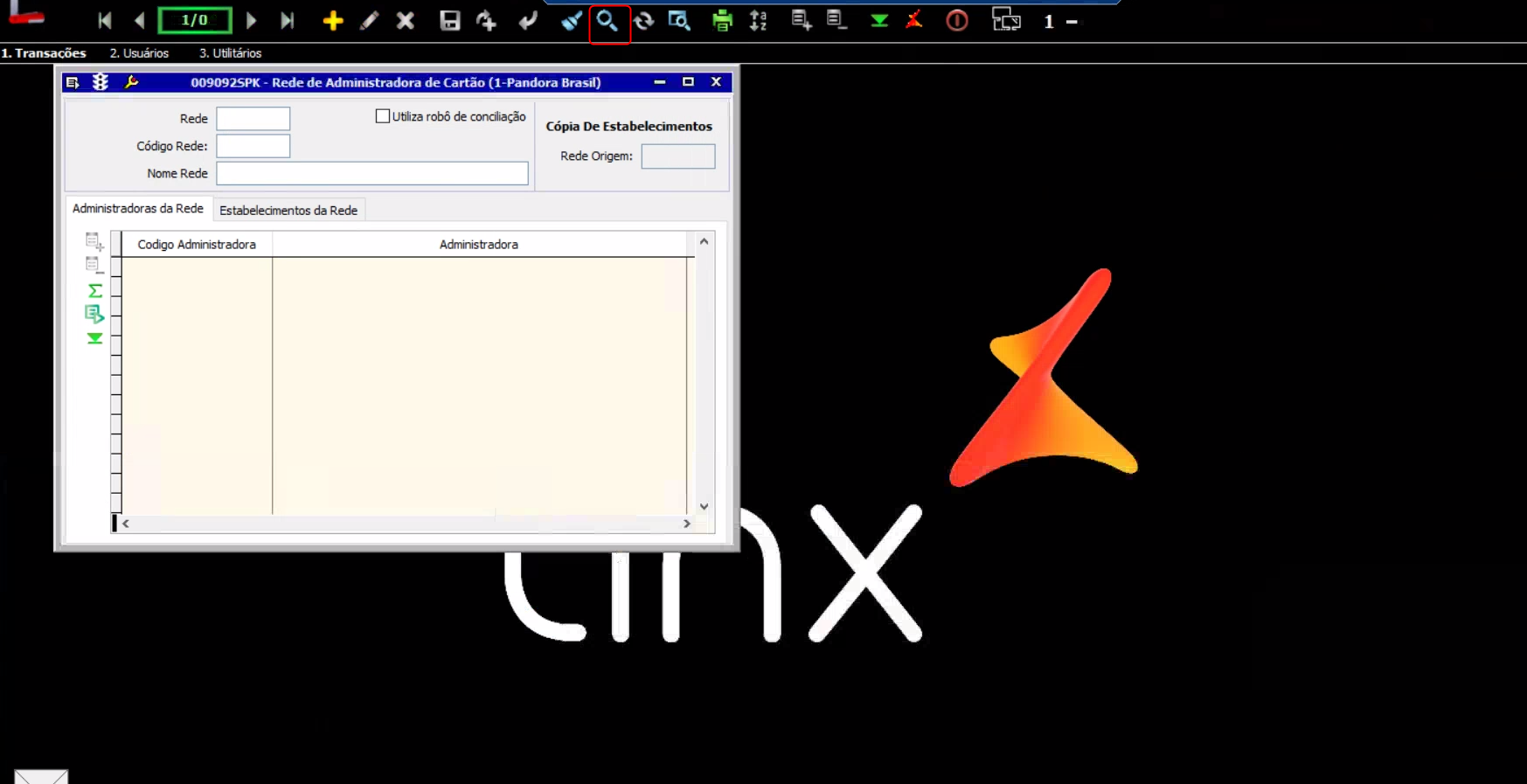Close the Rede de Administradora de Cartão window
Image resolution: width=1527 pixels, height=784 pixels.
[x=716, y=82]
